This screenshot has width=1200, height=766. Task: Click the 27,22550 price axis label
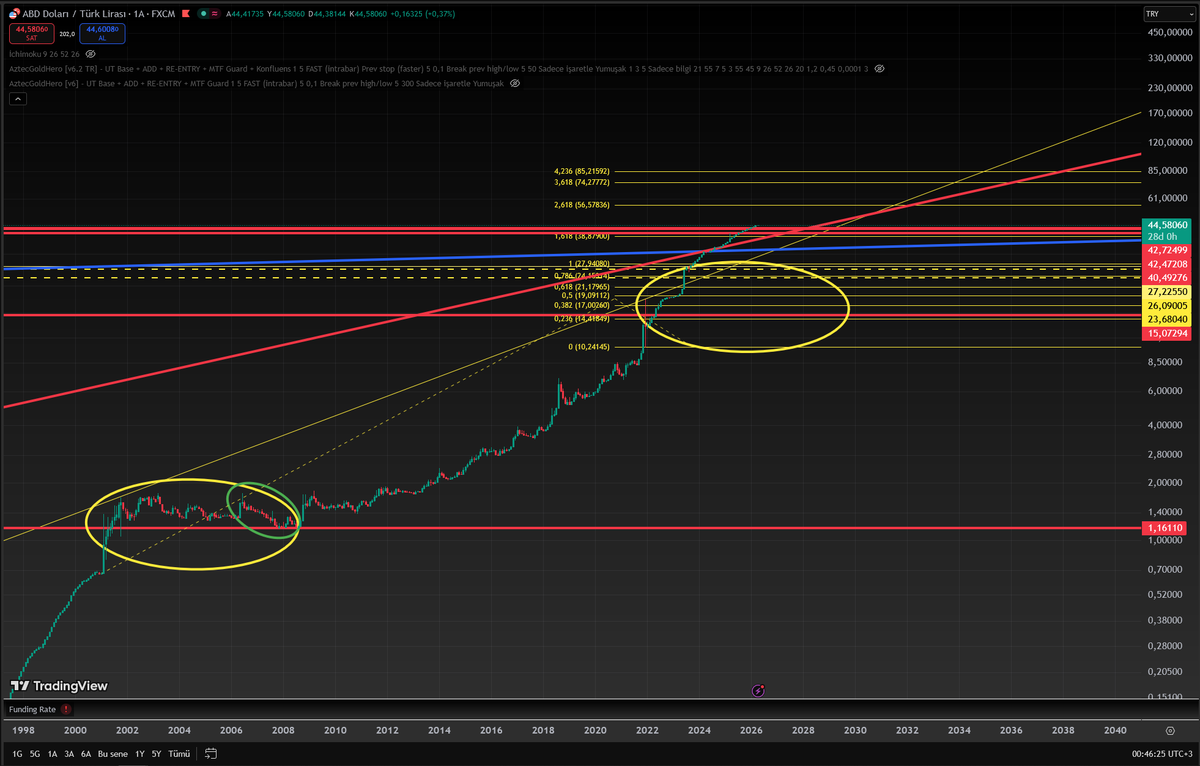point(1167,291)
